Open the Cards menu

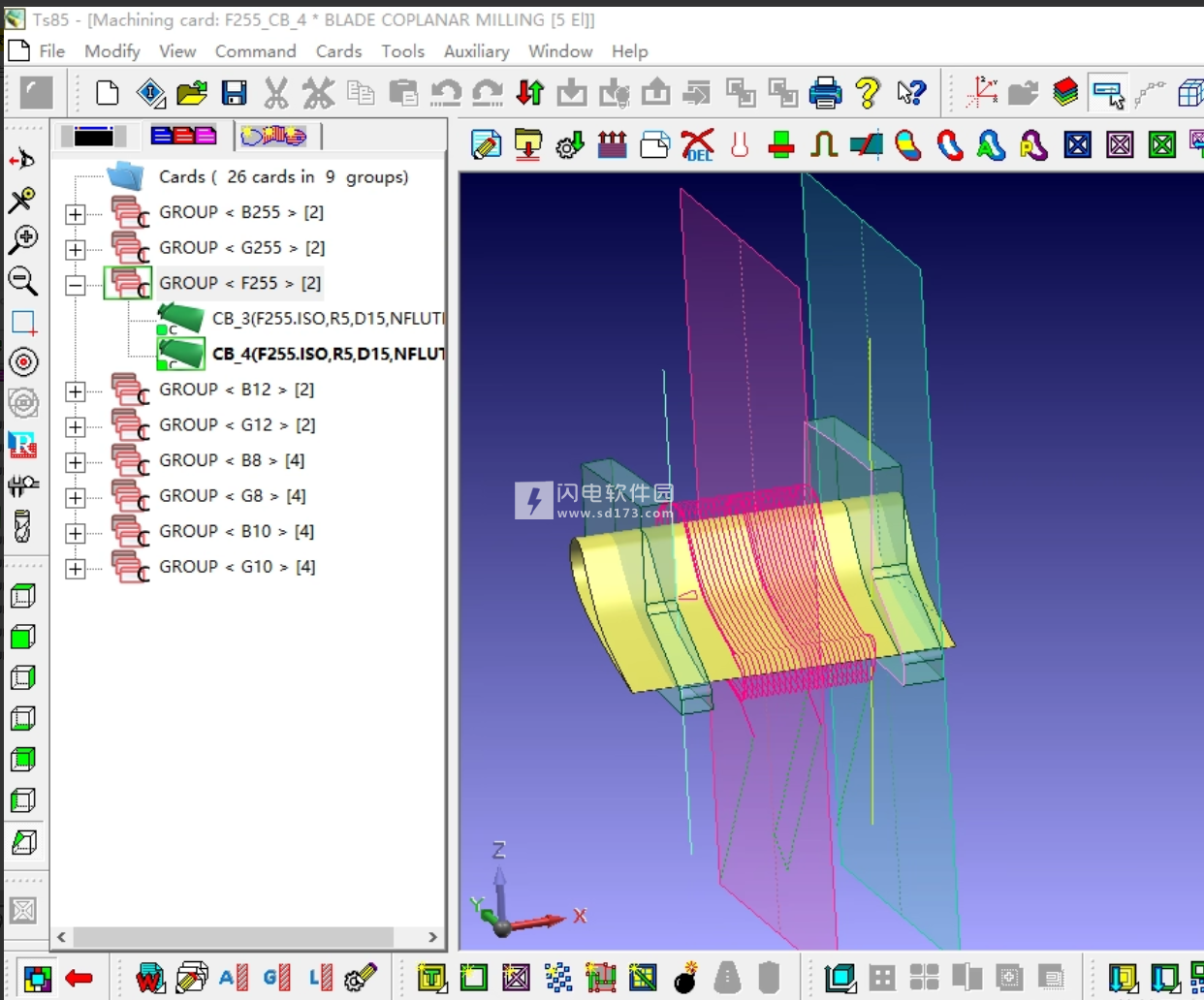[338, 51]
